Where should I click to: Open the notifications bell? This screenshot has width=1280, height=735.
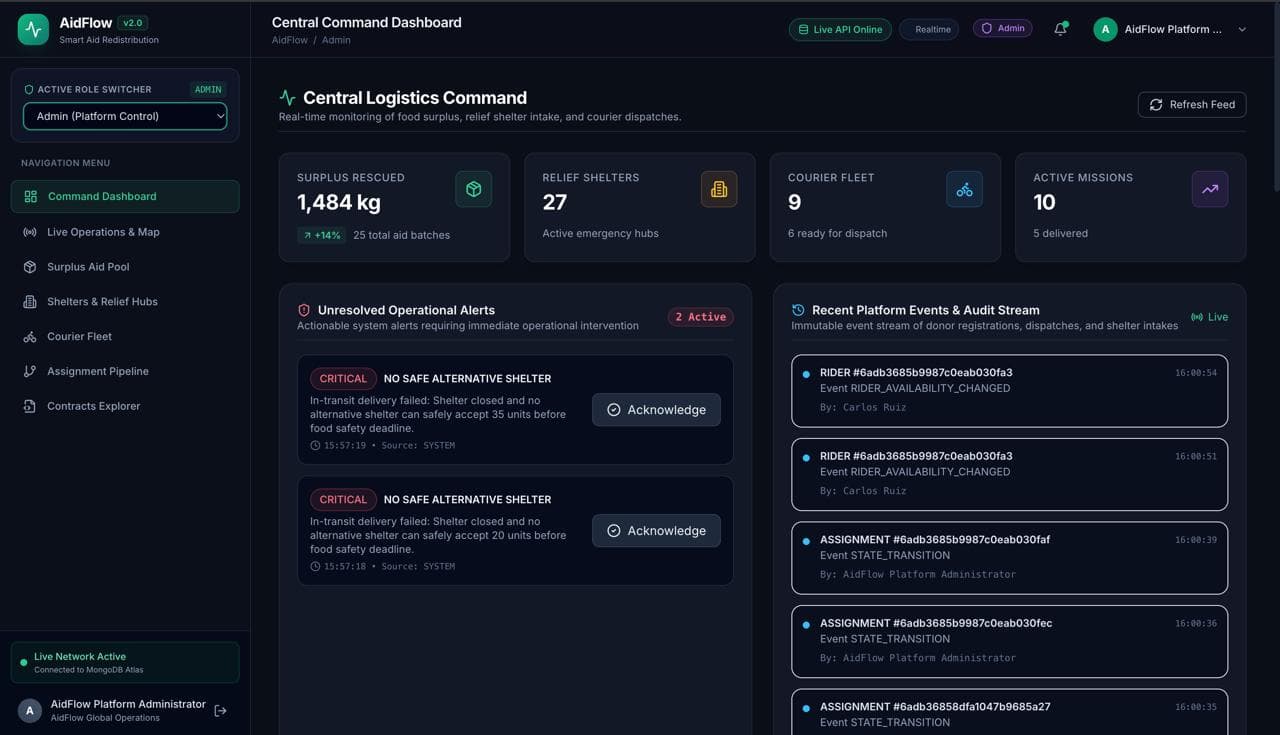coord(1060,29)
